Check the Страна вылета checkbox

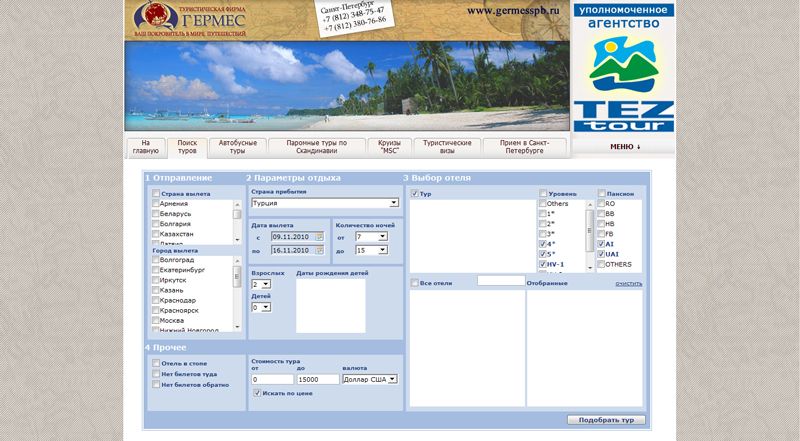point(156,193)
